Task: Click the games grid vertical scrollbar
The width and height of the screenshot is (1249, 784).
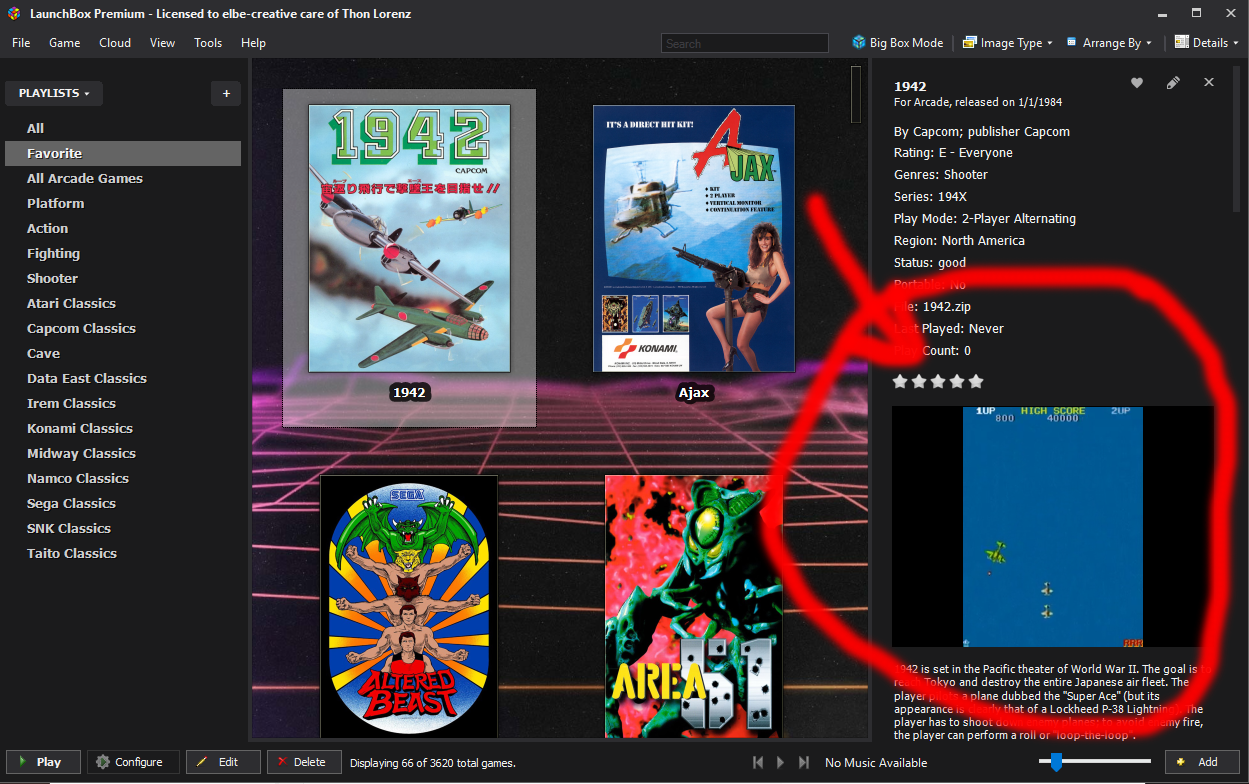Action: coord(856,95)
